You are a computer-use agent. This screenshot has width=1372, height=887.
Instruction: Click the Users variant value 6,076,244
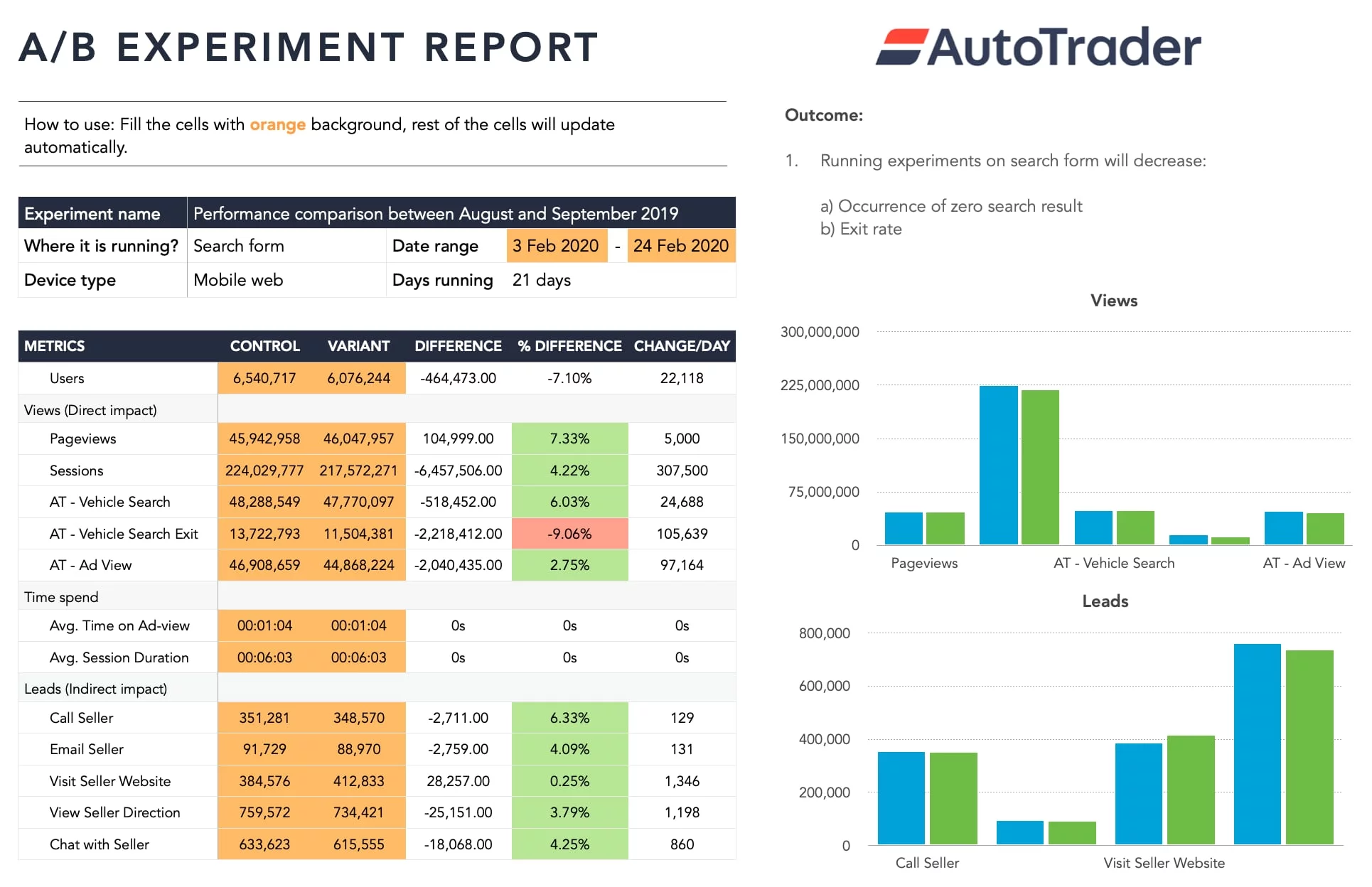coord(358,378)
